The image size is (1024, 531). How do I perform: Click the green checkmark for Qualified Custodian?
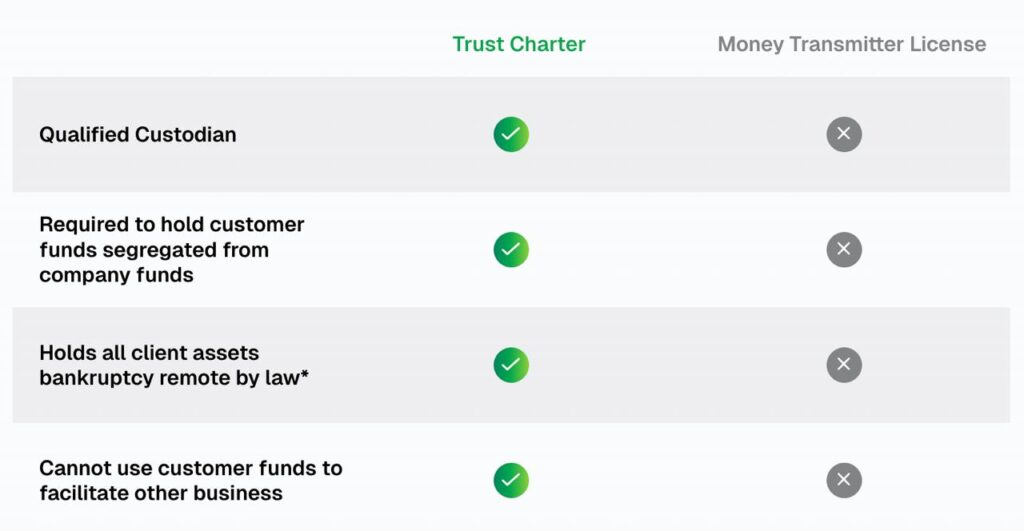pyautogui.click(x=511, y=135)
